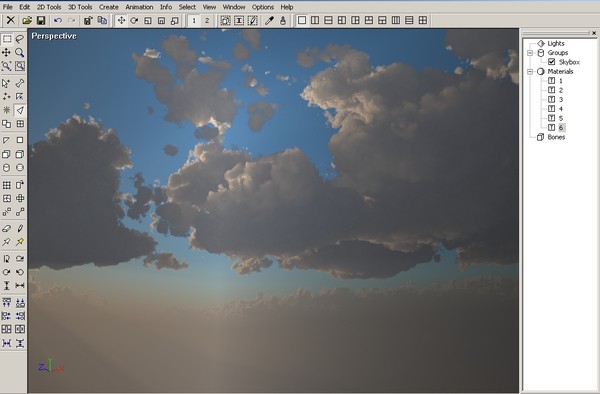Screen dimensions: 600x394
Task: Open the Options menu
Action: (x=262, y=7)
